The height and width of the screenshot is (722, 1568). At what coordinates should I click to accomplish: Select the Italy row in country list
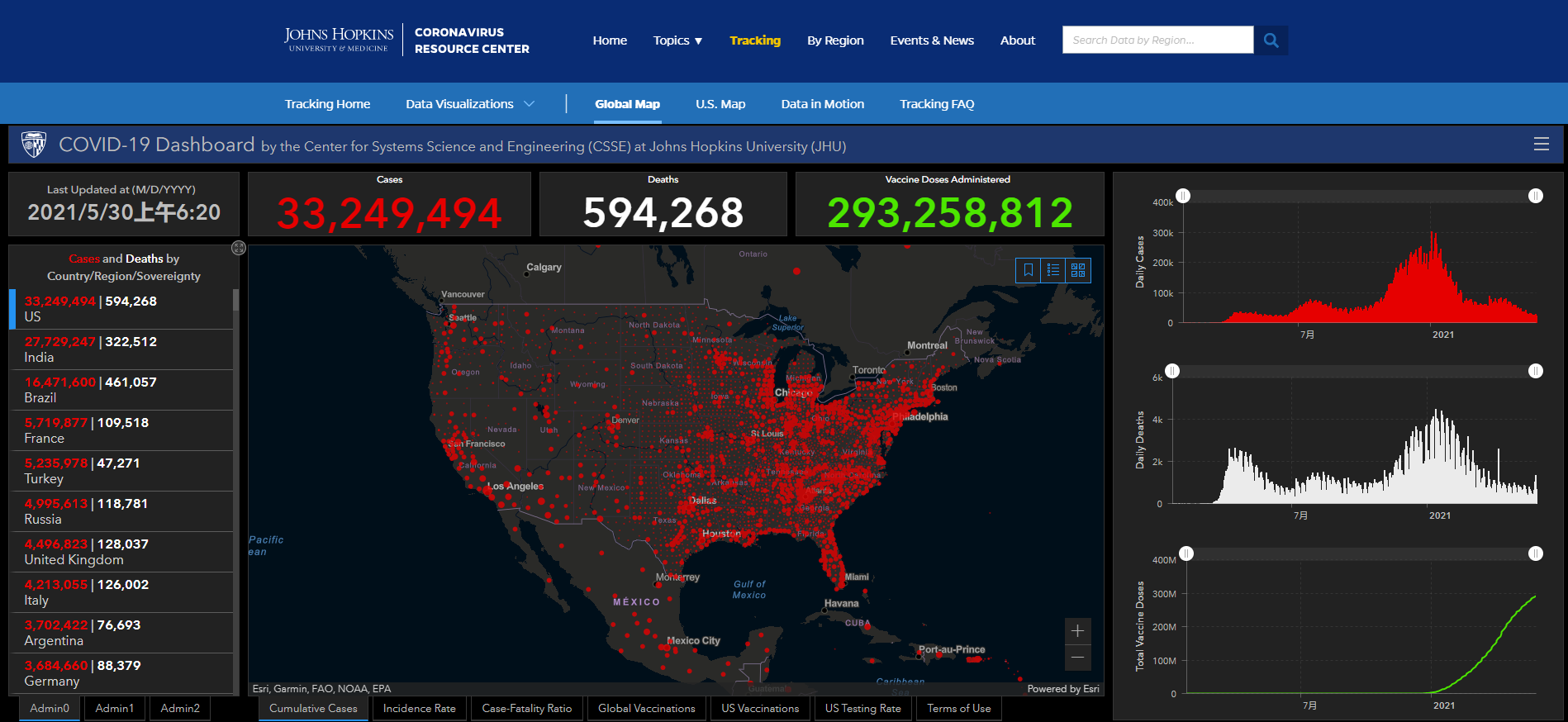[121, 592]
